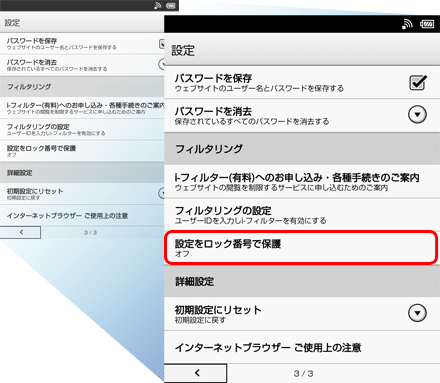This screenshot has height=383, width=440.
Task: Open フィルタリングの設定 item
Action: [x=302, y=215]
